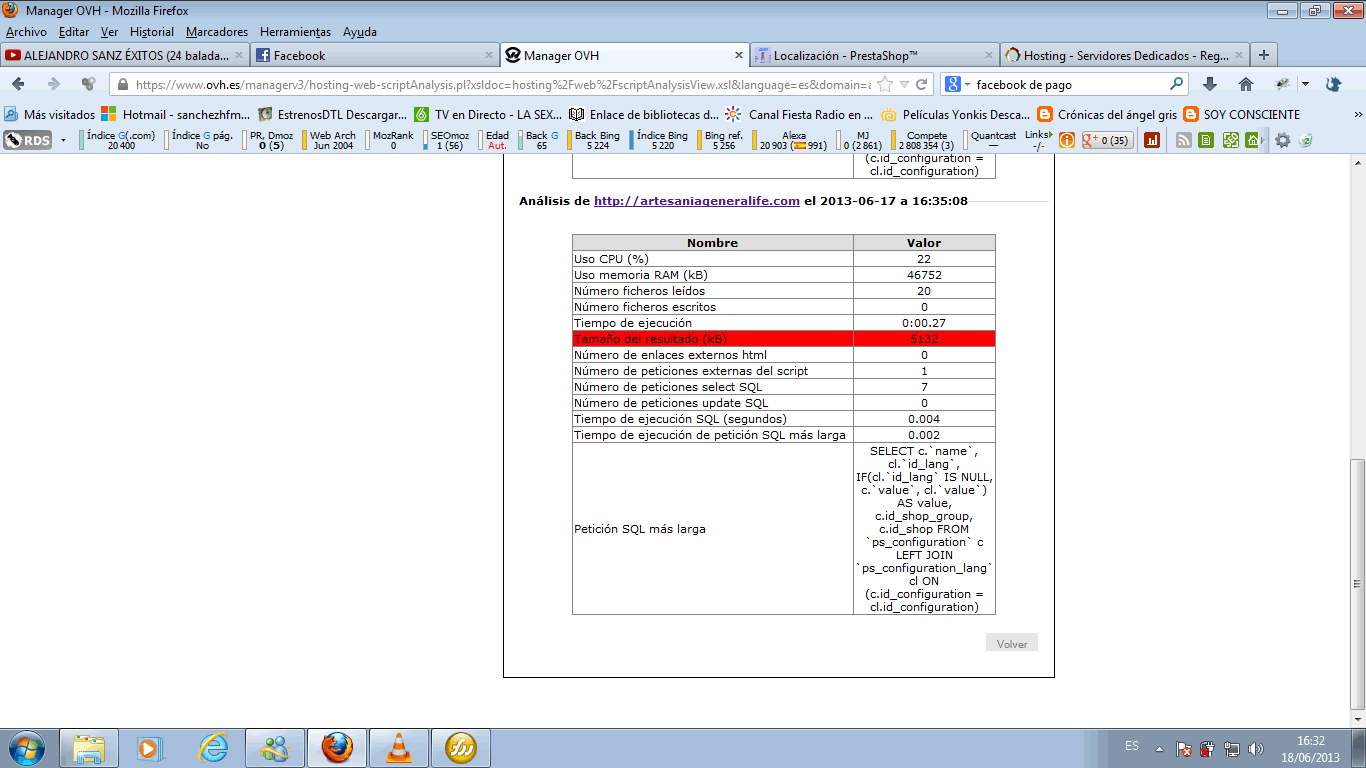The height and width of the screenshot is (768, 1366).
Task: Open Windows Live Messenger in taskbar
Action: tap(274, 747)
